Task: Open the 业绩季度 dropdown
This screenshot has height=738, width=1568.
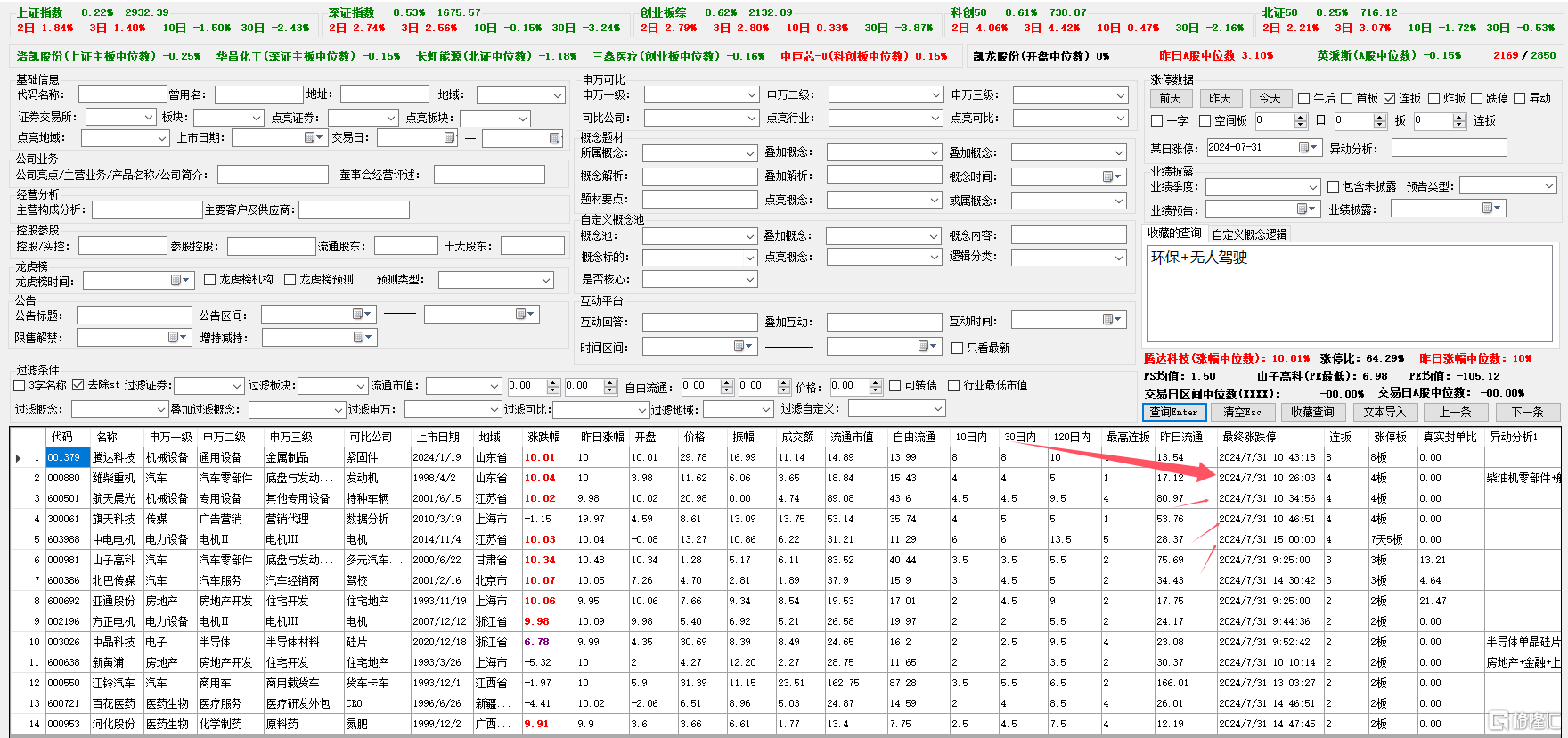Action: tap(1312, 187)
